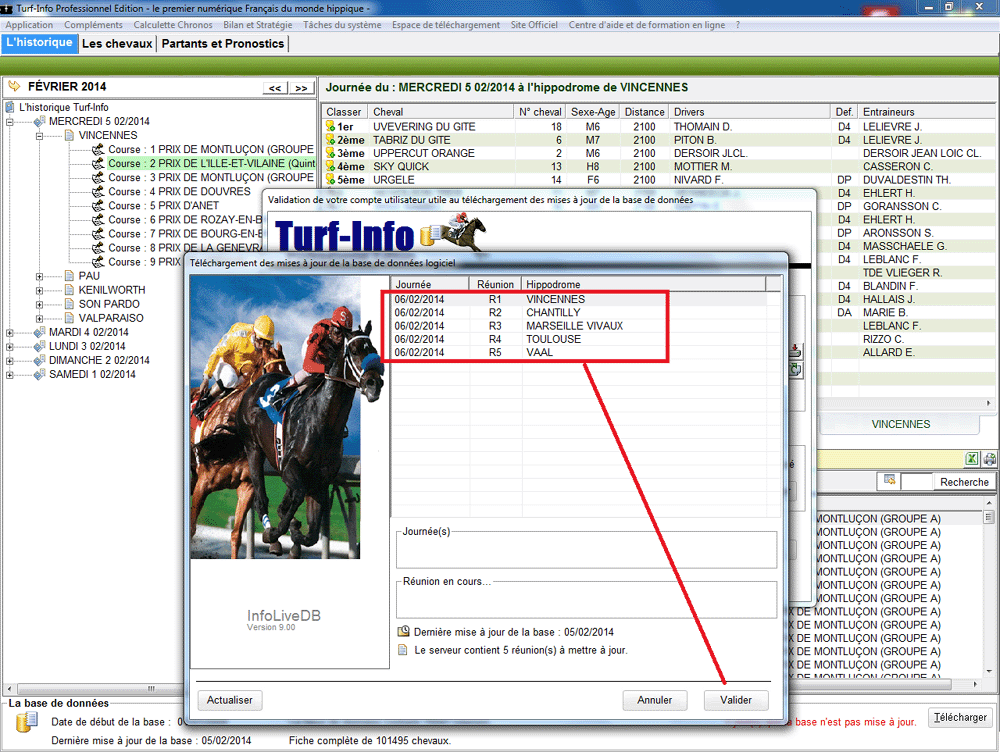Click the L'historique Turf-Info book icon
1000x752 pixels.
10,107
